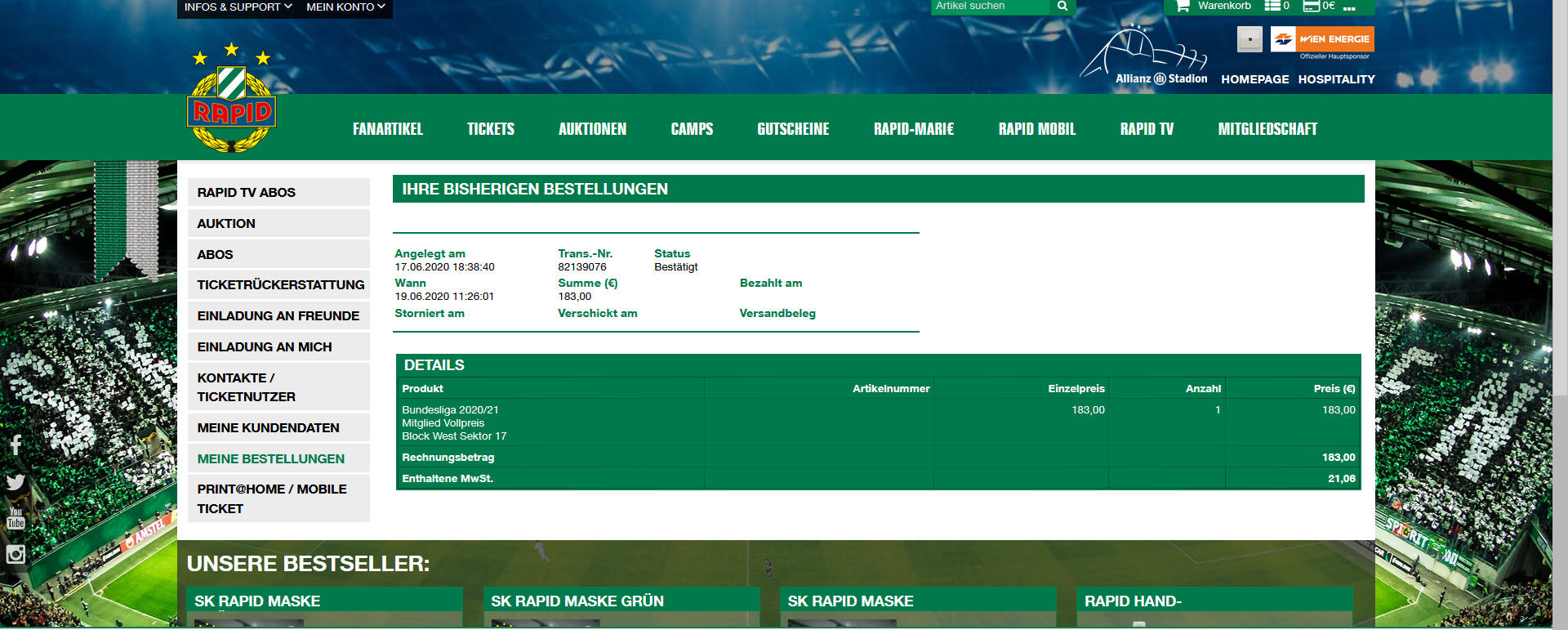Click the grey square sponsor icon
This screenshot has width=1568, height=630.
1249,39
